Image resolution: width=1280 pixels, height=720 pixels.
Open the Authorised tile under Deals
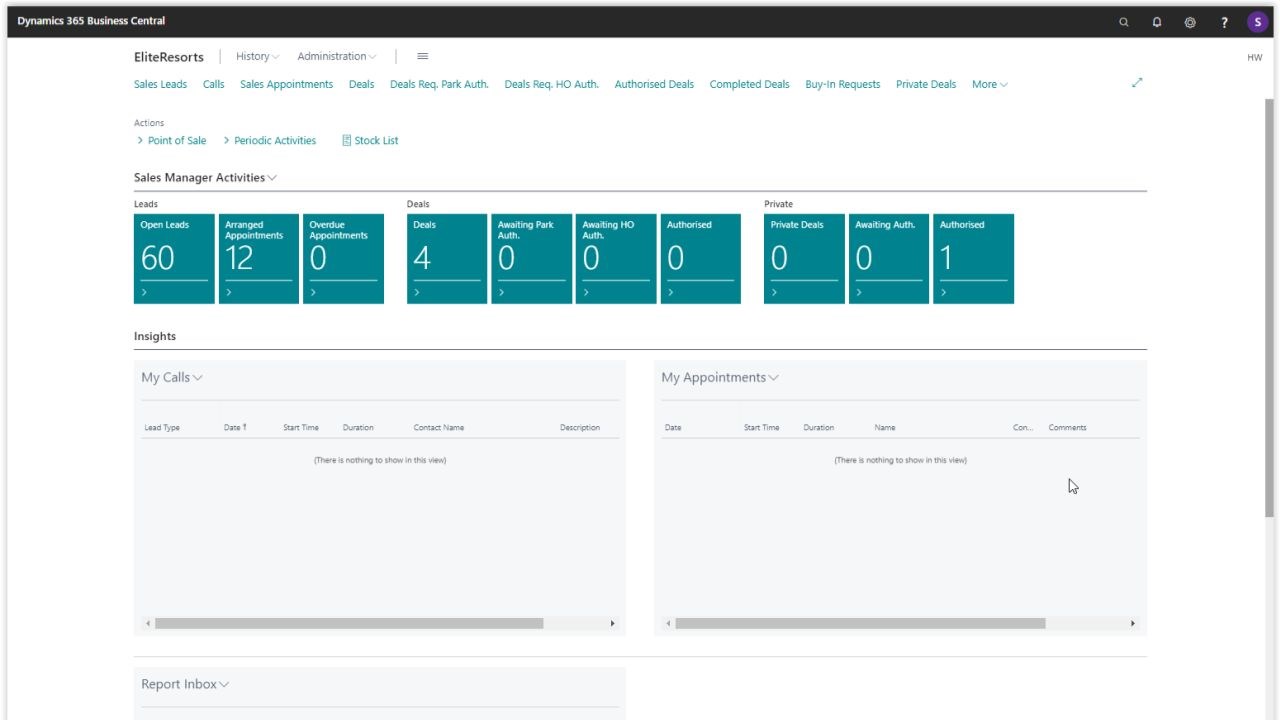pyautogui.click(x=701, y=259)
